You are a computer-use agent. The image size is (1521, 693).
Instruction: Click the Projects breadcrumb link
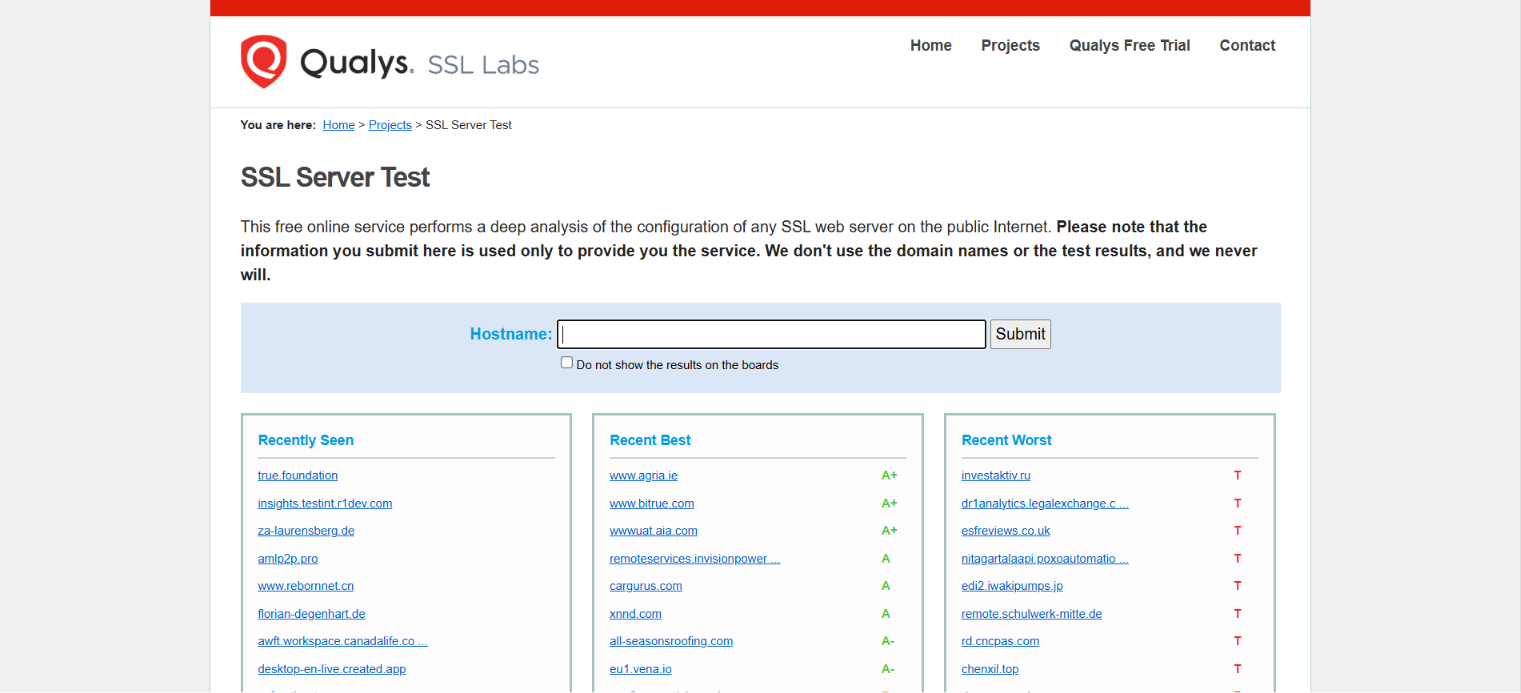(390, 125)
